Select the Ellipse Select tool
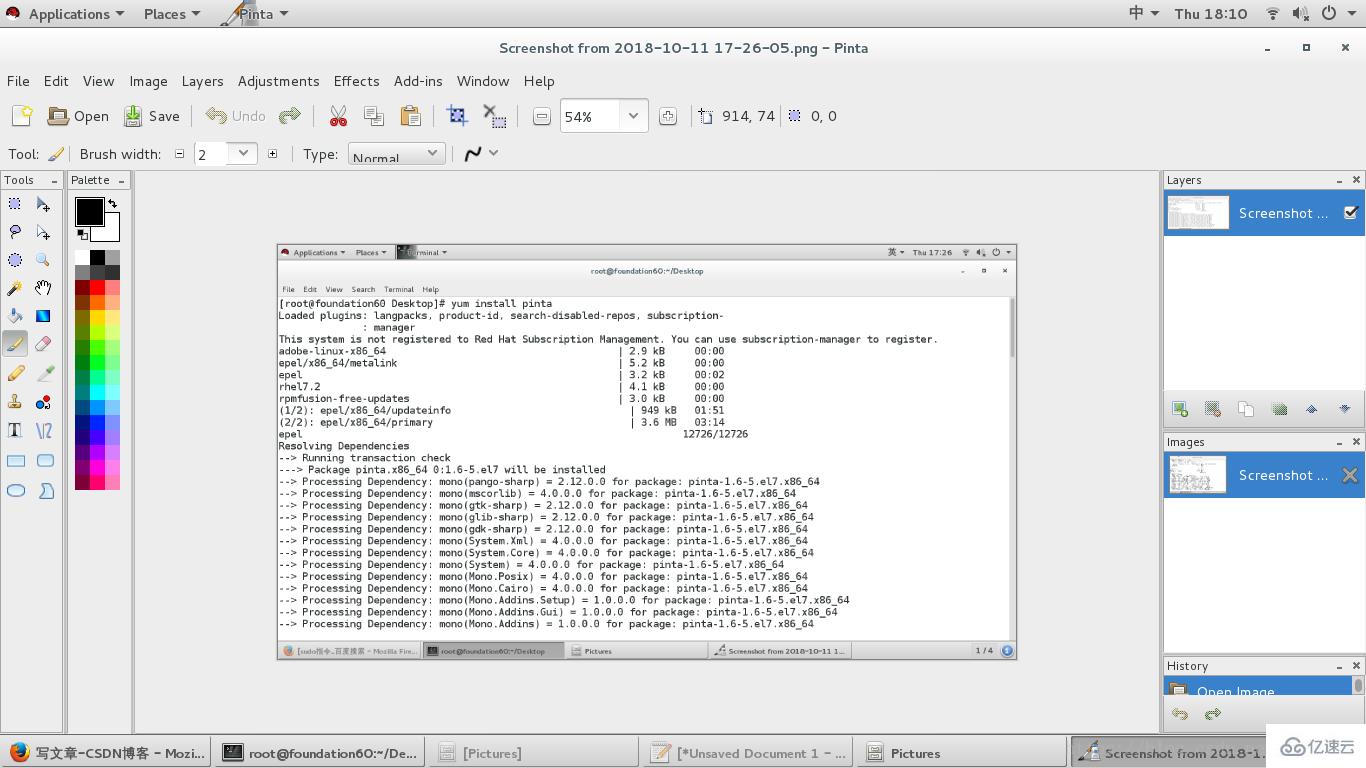Image resolution: width=1366 pixels, height=768 pixels. click(15, 260)
